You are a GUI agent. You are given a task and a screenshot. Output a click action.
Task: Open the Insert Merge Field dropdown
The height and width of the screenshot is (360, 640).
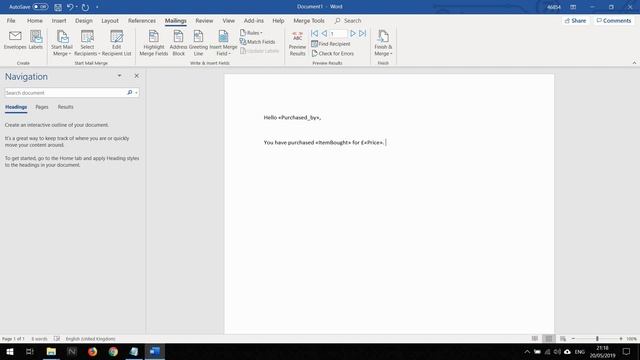click(x=223, y=43)
